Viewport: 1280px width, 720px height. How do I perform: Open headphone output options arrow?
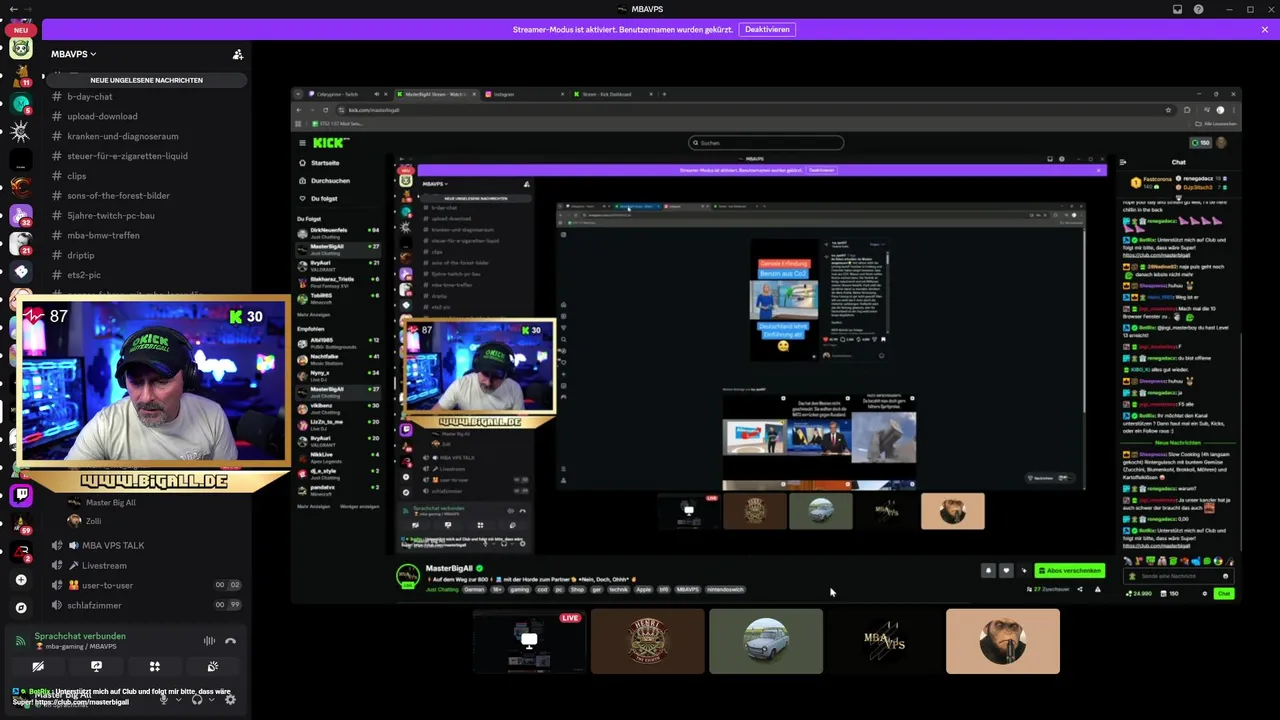(211, 699)
